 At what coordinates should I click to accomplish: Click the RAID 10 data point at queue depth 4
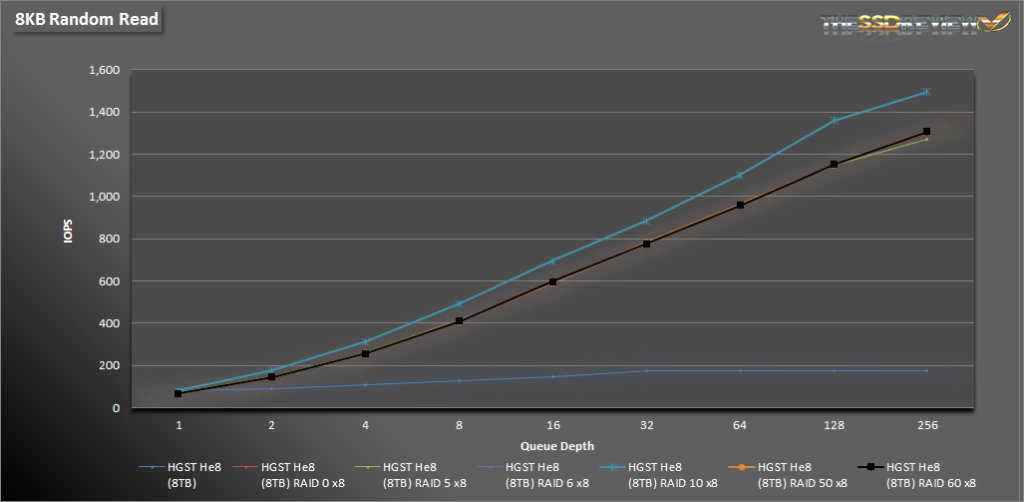pos(365,341)
